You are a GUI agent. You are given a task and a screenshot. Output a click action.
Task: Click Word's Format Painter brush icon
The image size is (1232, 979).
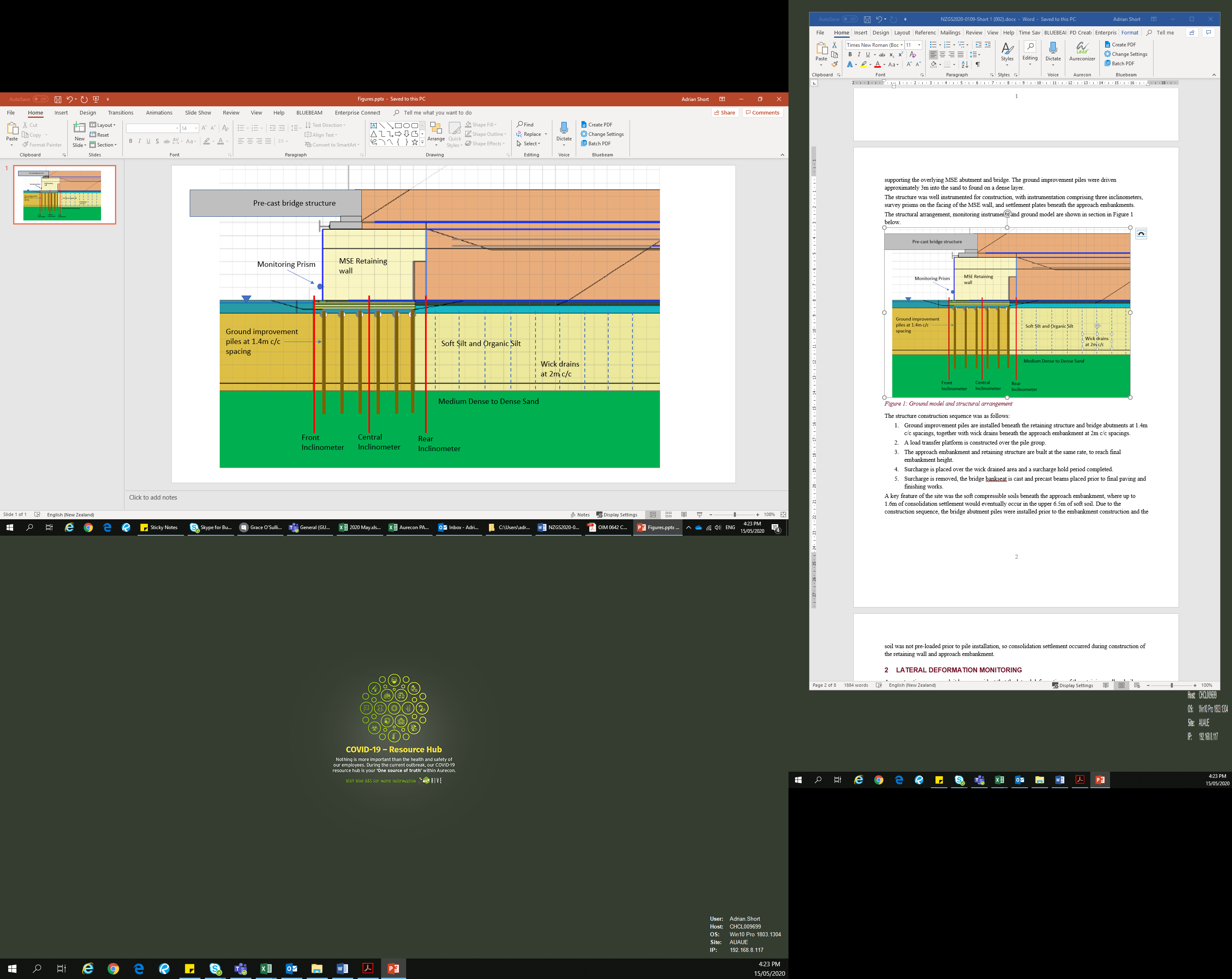834,64
